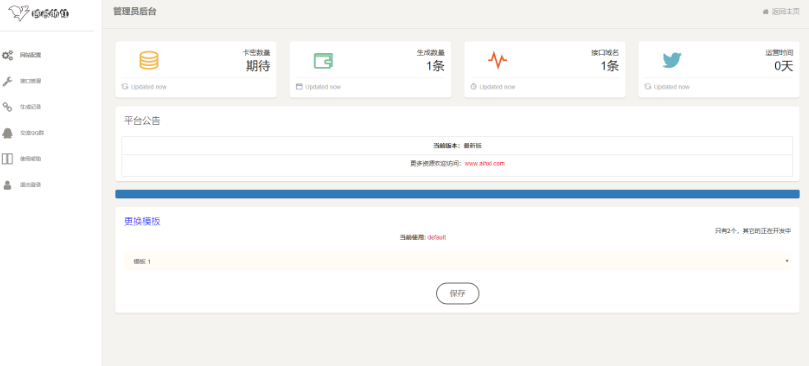Click the 1条 value under 接口域名
Image resolution: width=809 pixels, height=366 pixels.
pos(609,66)
